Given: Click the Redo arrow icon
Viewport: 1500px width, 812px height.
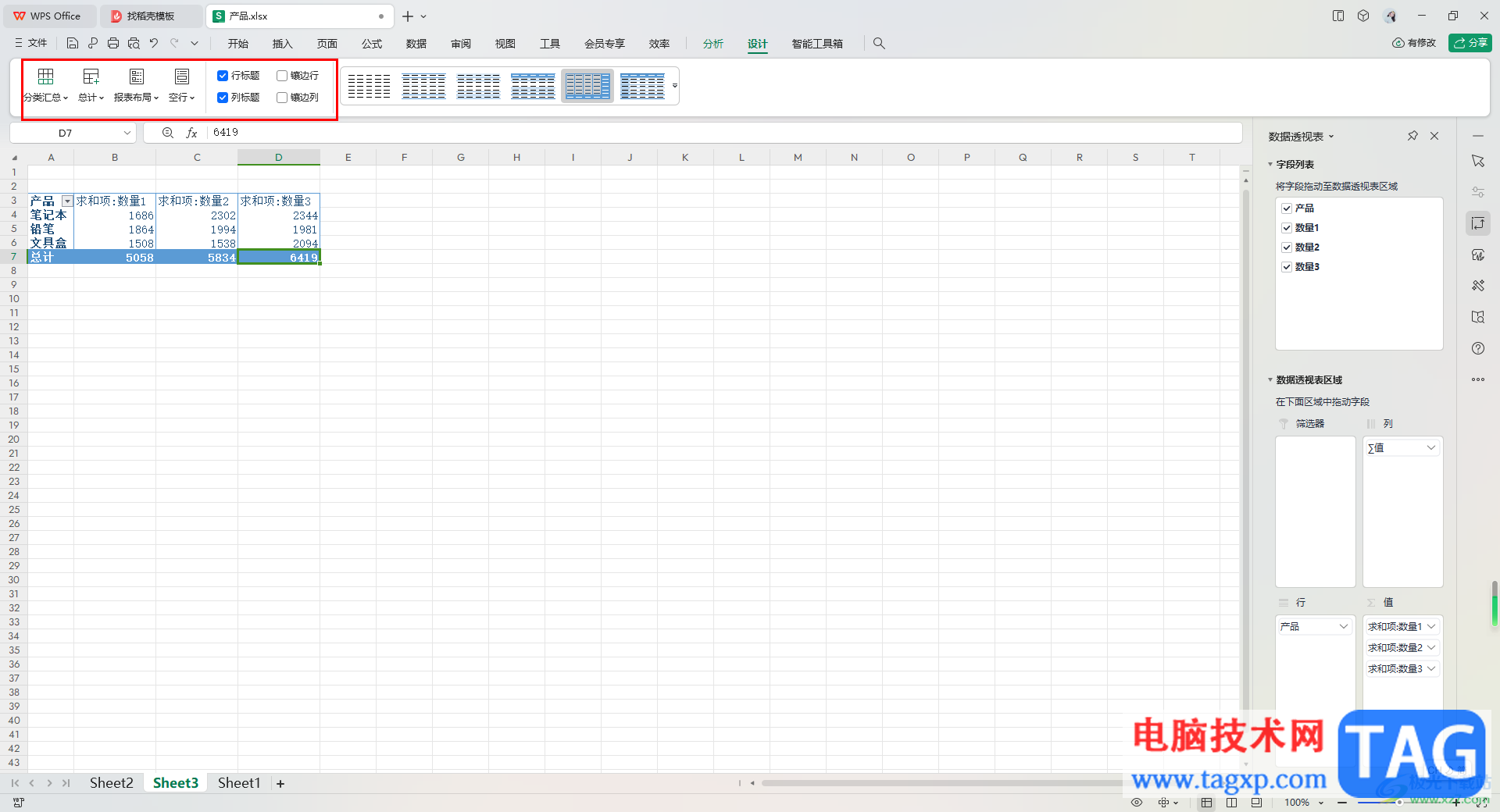Looking at the screenshot, I should pyautogui.click(x=174, y=44).
